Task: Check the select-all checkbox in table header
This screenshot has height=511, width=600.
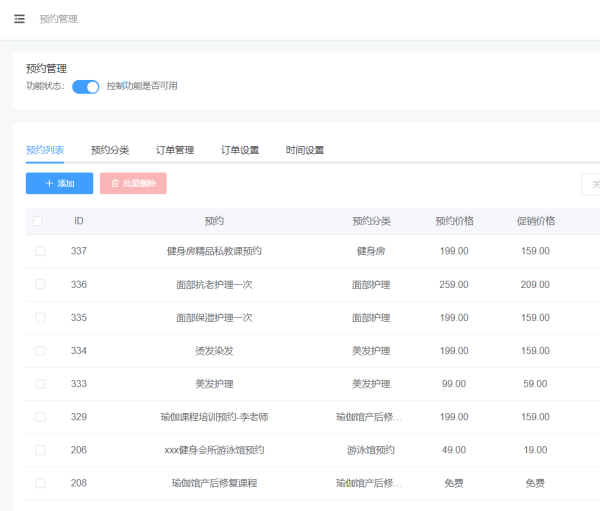Action: (x=39, y=221)
